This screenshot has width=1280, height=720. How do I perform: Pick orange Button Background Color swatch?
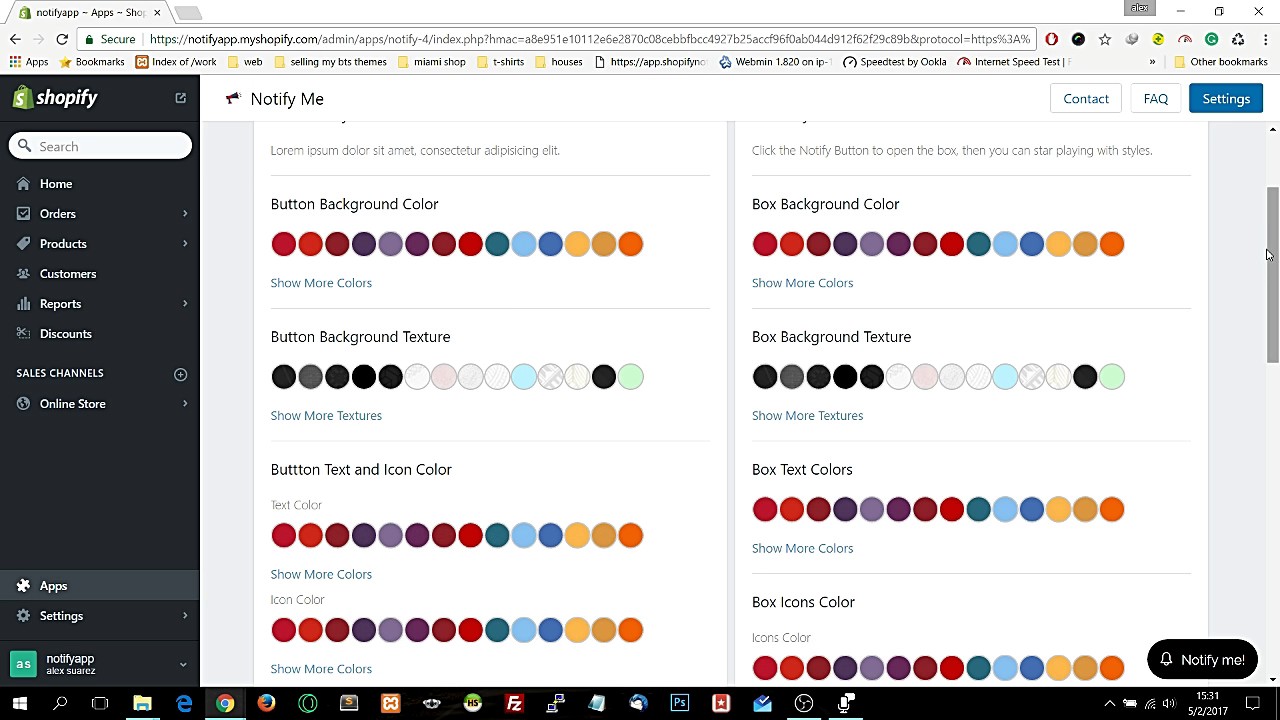pos(630,244)
